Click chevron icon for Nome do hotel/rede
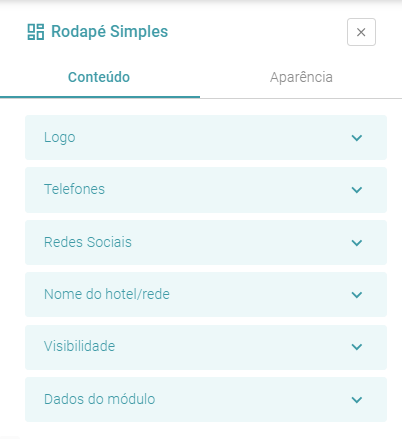 pos(357,295)
